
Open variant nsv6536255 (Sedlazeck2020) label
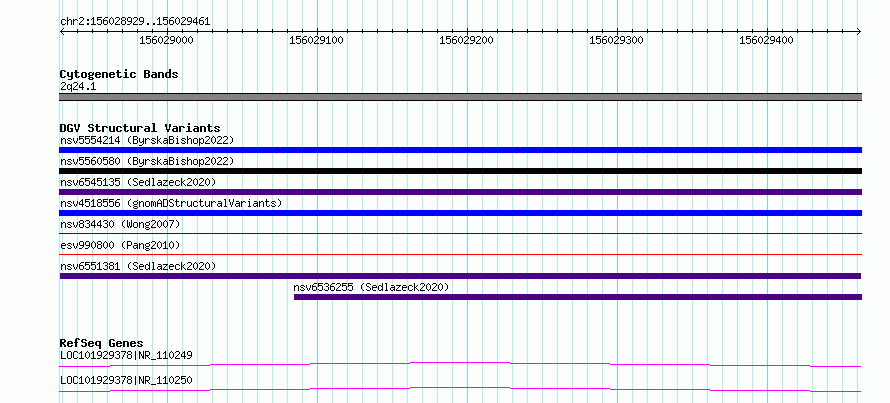point(371,287)
